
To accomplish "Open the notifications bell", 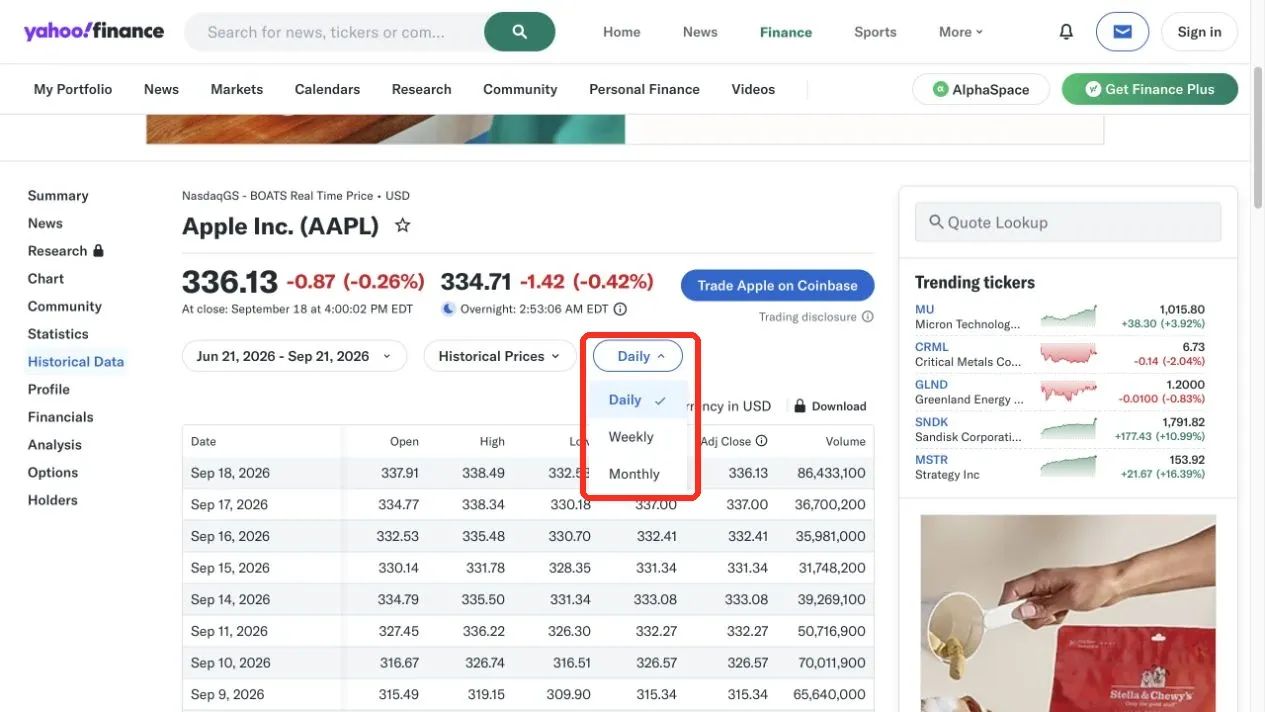I will pos(1066,32).
